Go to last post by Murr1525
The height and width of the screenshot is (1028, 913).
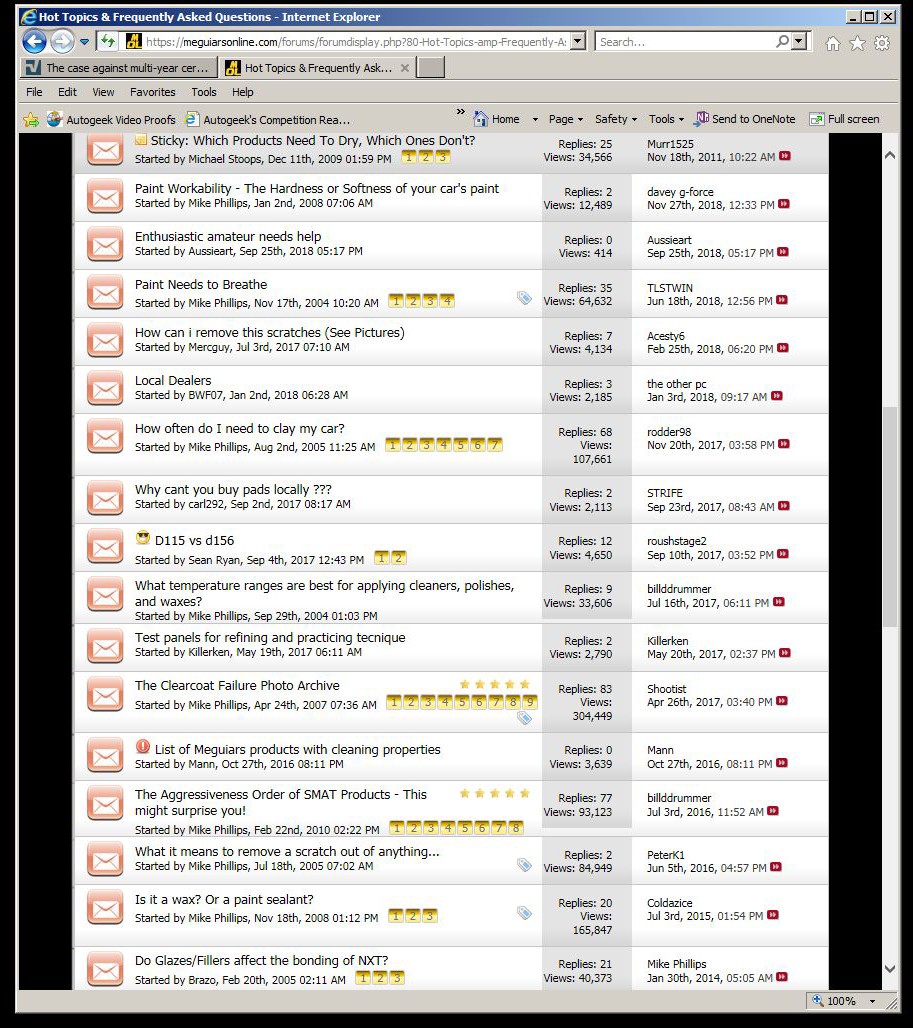[x=785, y=156]
